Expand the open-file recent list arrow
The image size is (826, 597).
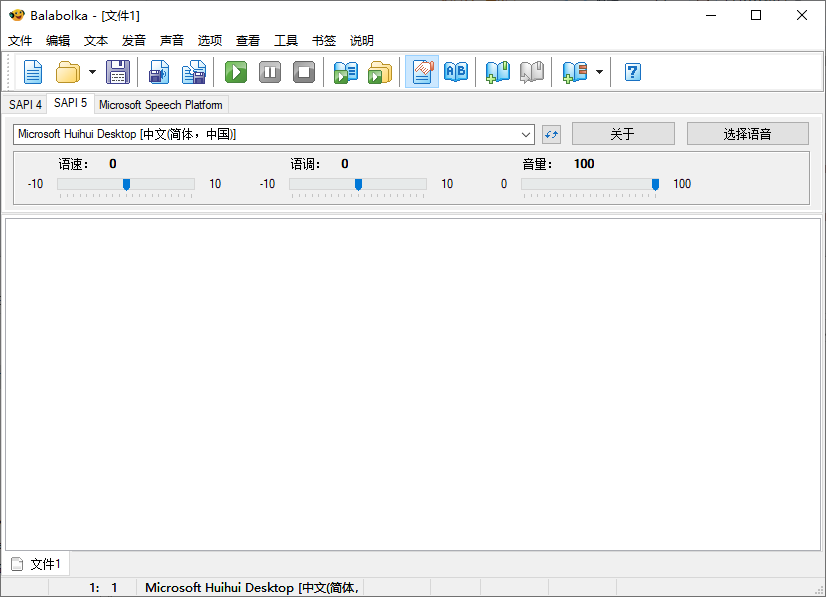(x=92, y=72)
